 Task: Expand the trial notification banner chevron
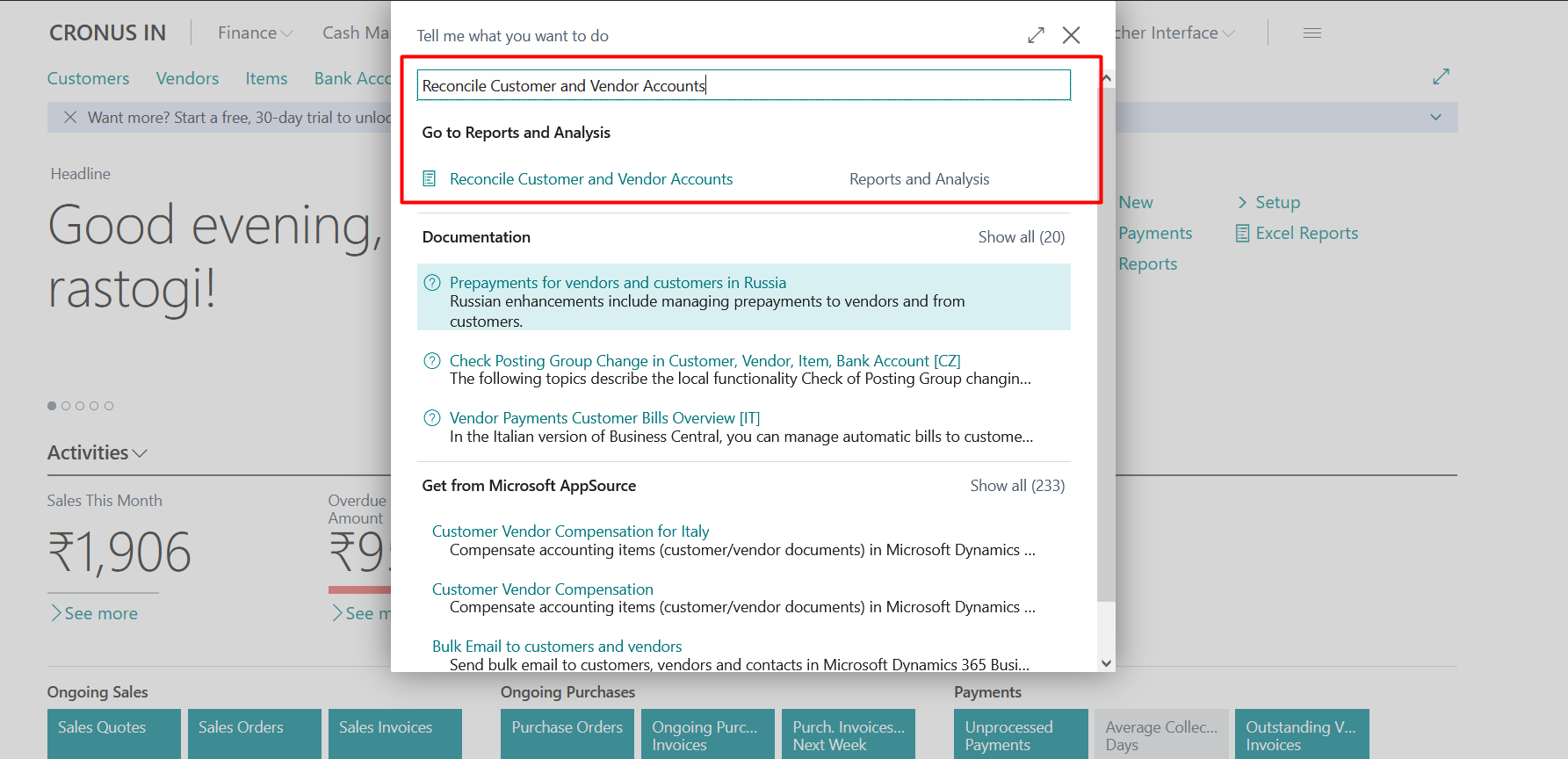(1435, 118)
